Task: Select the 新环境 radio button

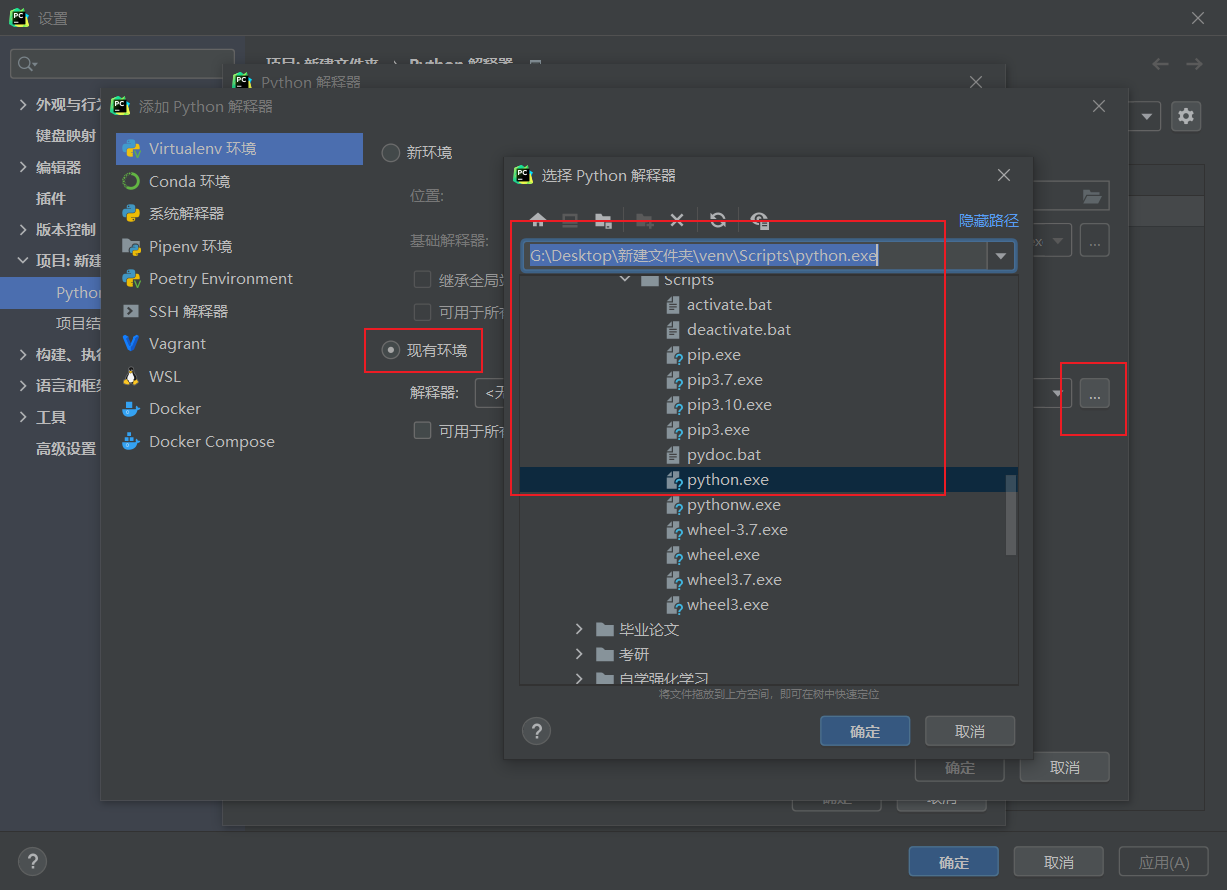Action: [x=390, y=152]
